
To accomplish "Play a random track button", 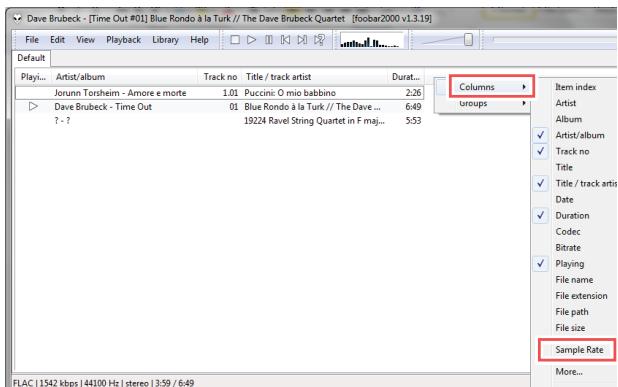I will [x=319, y=40].
